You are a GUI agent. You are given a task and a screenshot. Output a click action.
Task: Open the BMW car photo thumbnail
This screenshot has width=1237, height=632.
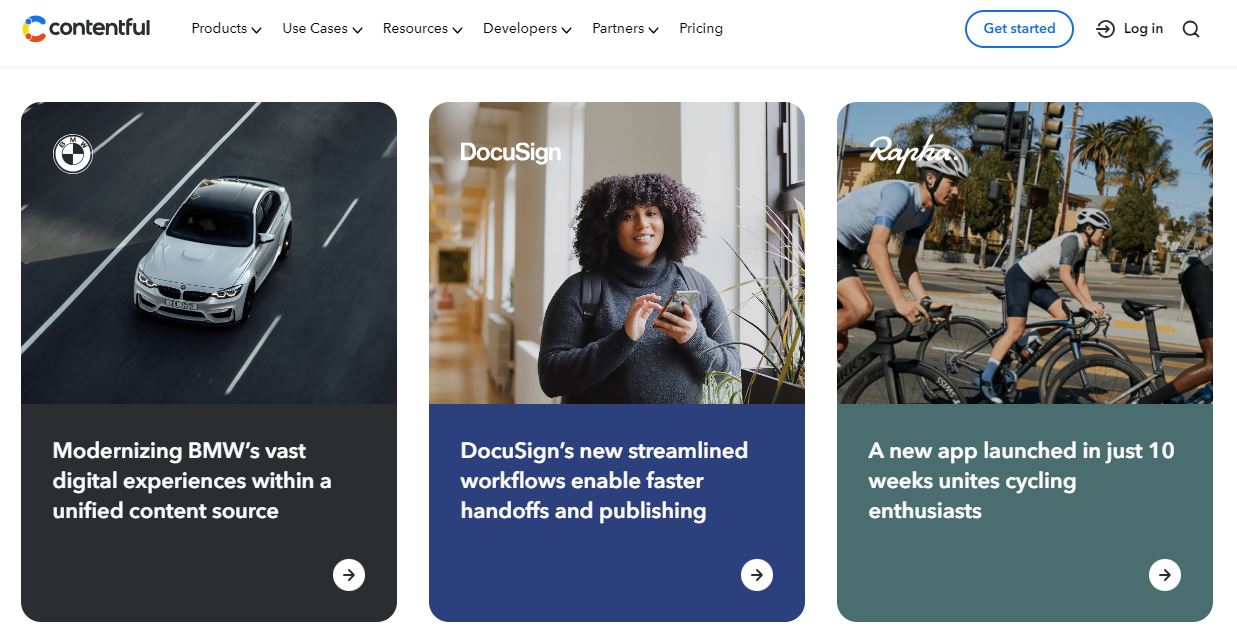(209, 253)
